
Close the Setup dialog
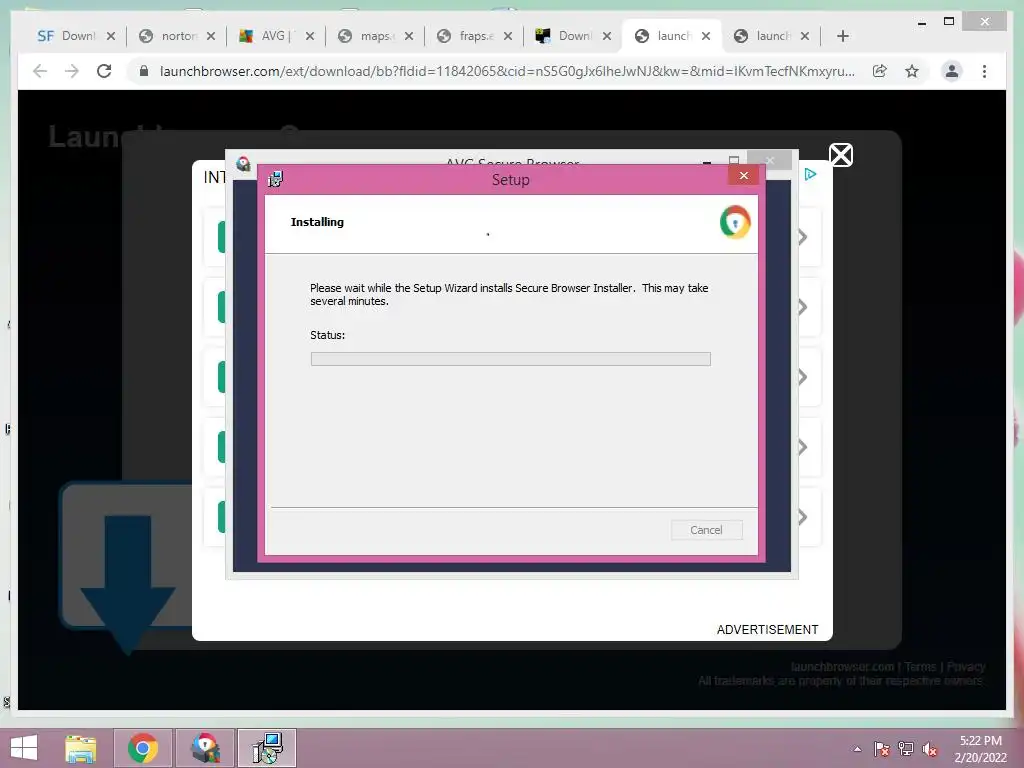point(743,175)
